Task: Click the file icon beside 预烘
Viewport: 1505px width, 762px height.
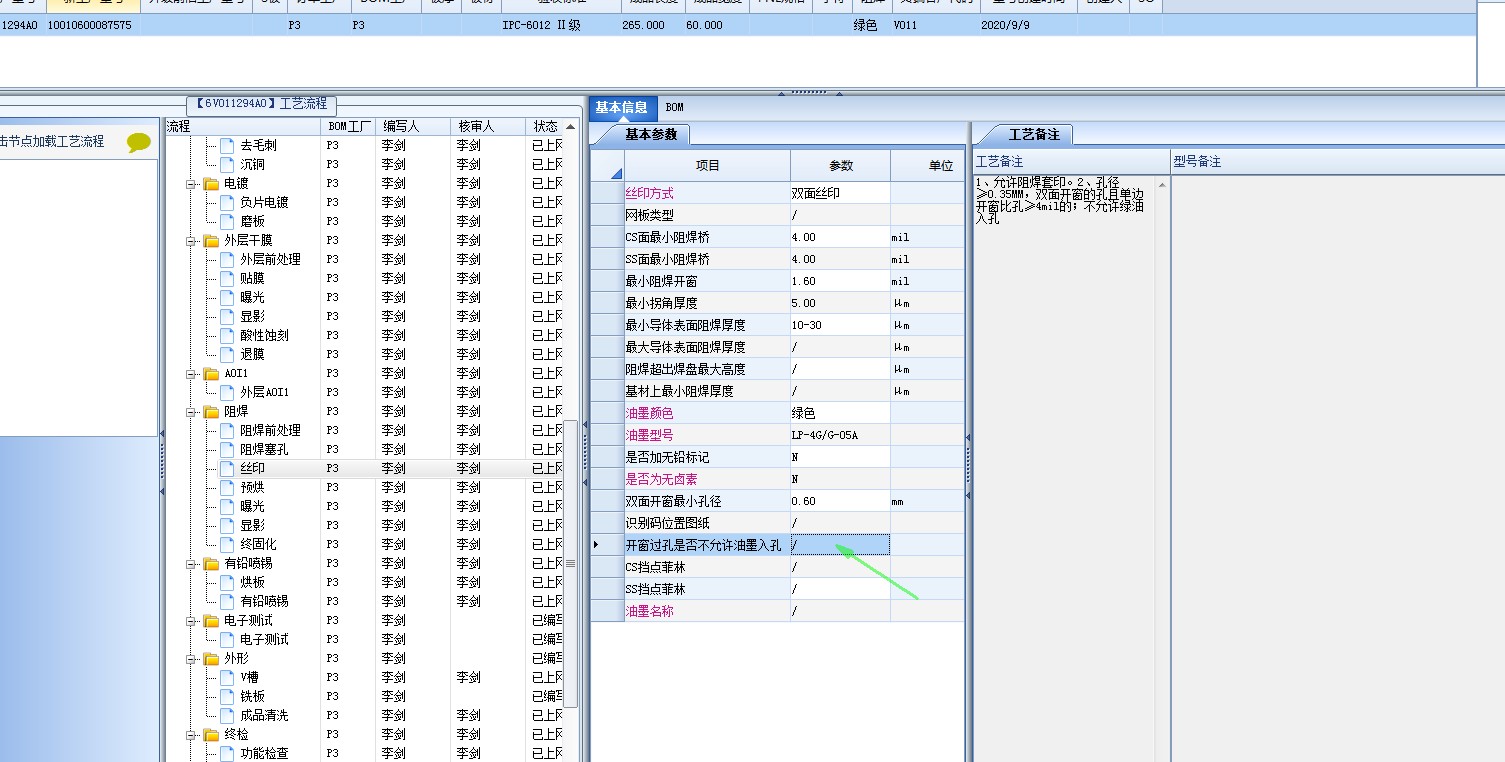Action: [x=227, y=488]
